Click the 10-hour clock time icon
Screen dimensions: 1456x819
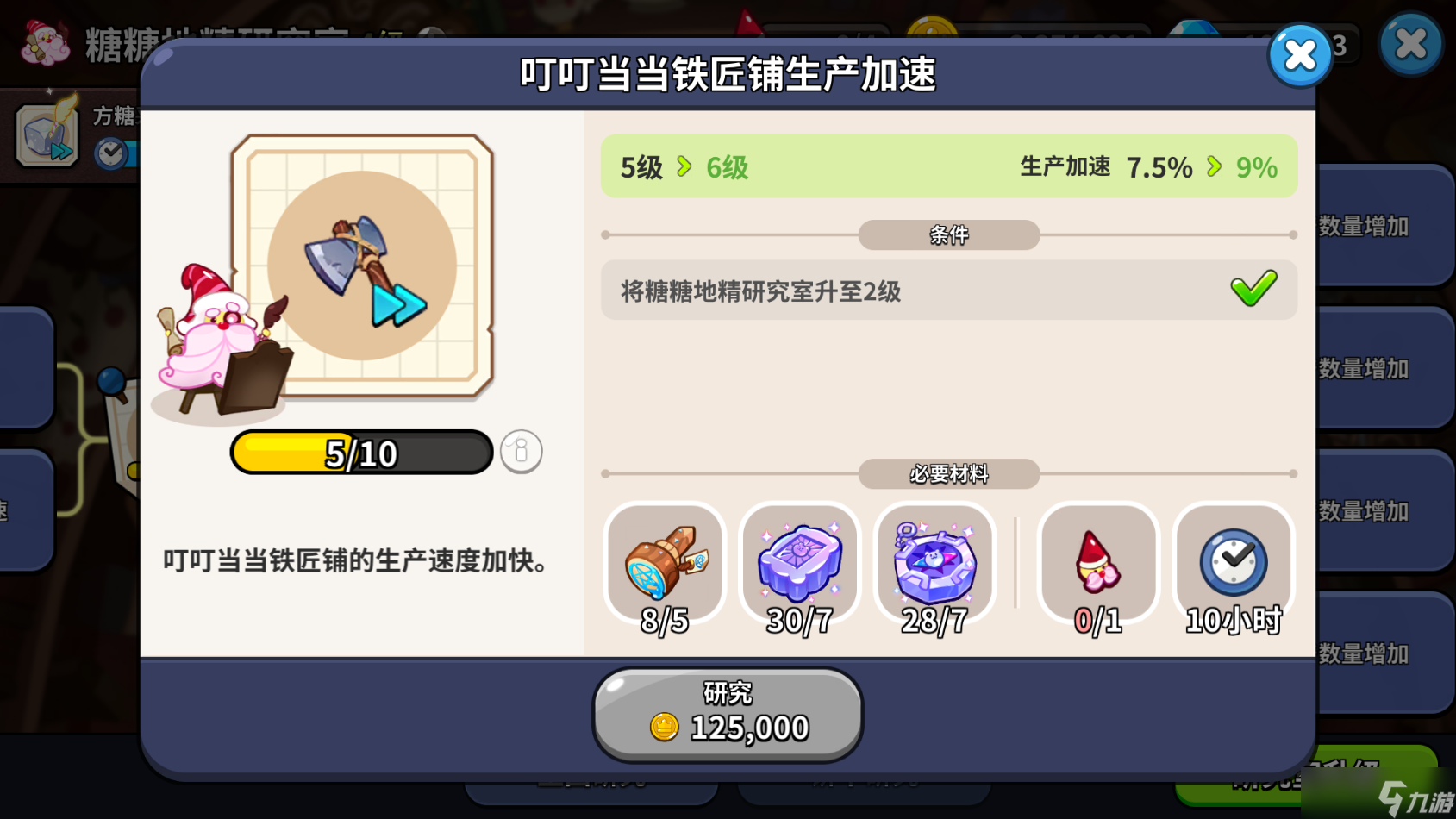1234,562
